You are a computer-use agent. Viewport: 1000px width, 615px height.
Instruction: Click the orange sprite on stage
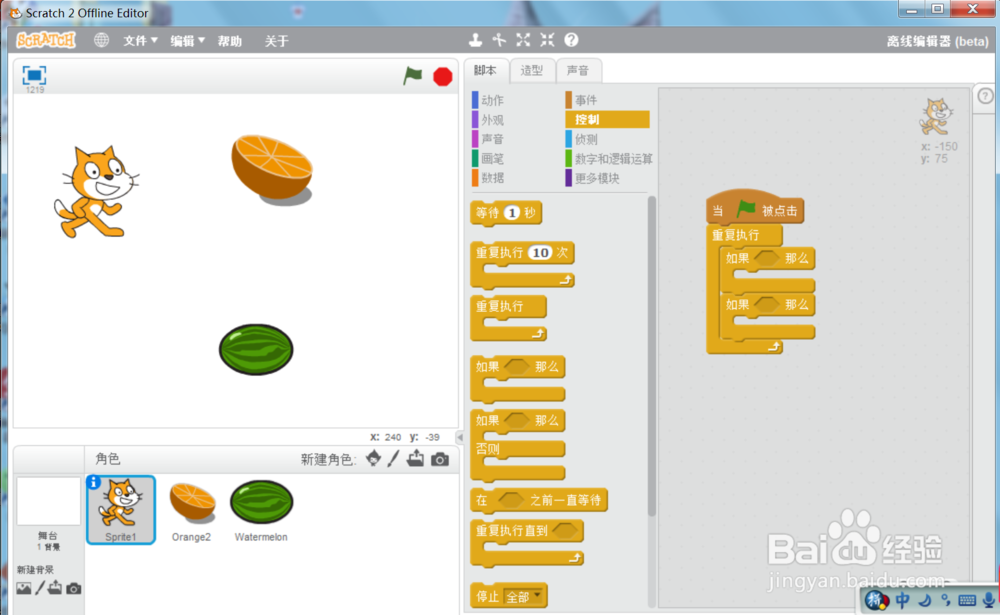[272, 169]
